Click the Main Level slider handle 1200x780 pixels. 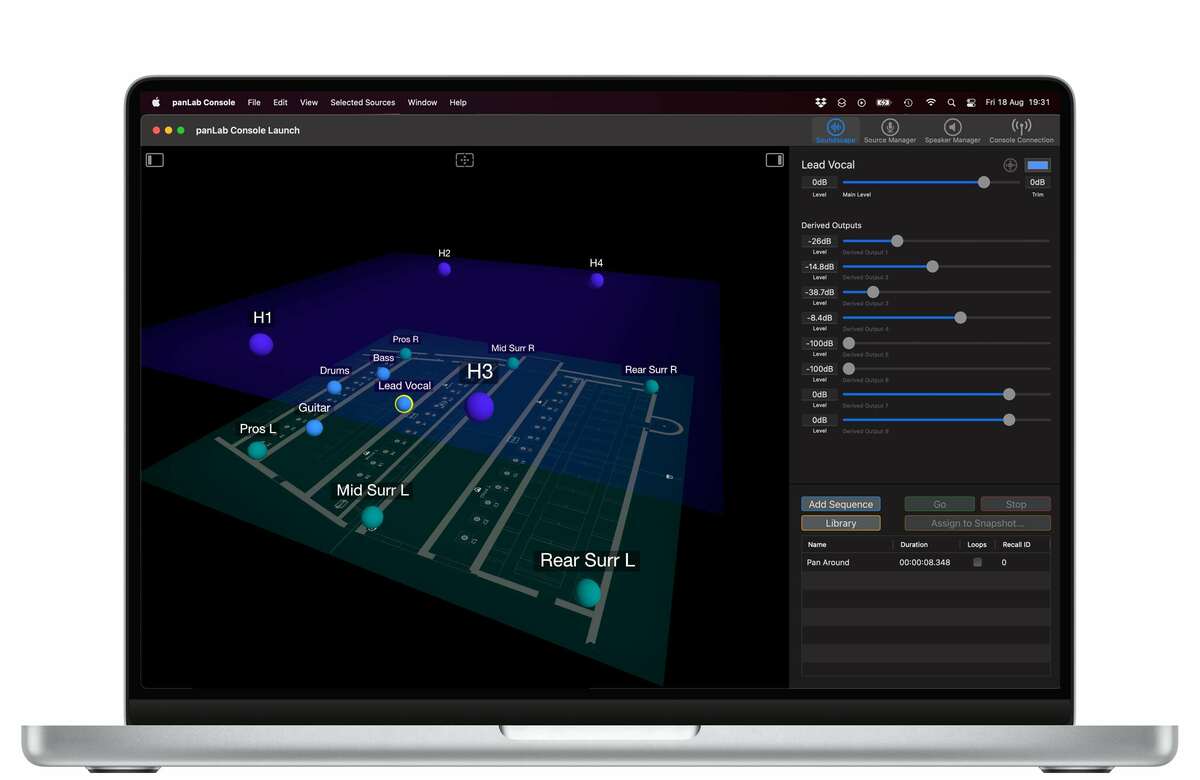click(x=984, y=182)
